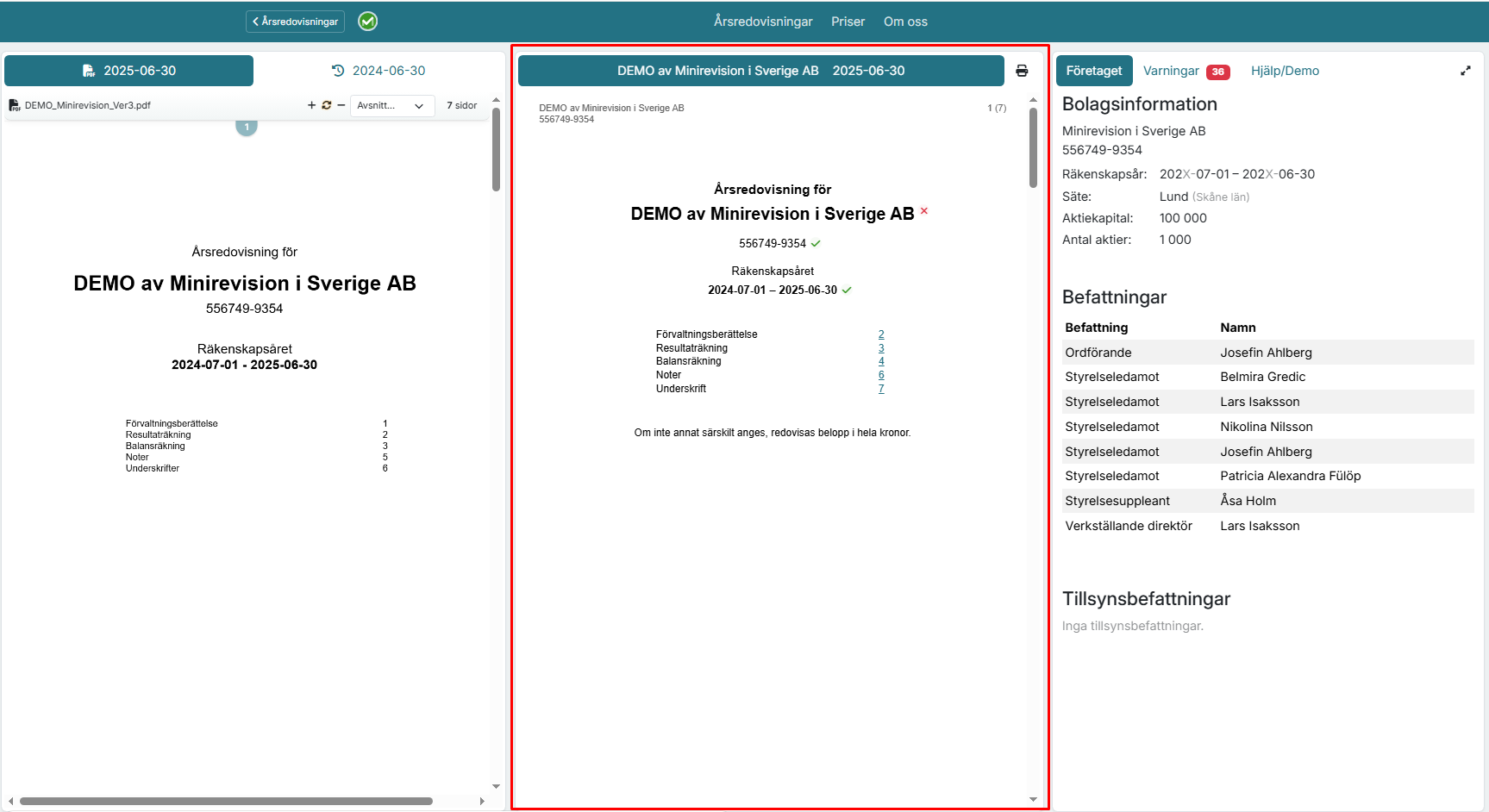Follow the Balansräkning page 4 link
Screen dimensions: 1489x812
[x=881, y=361]
